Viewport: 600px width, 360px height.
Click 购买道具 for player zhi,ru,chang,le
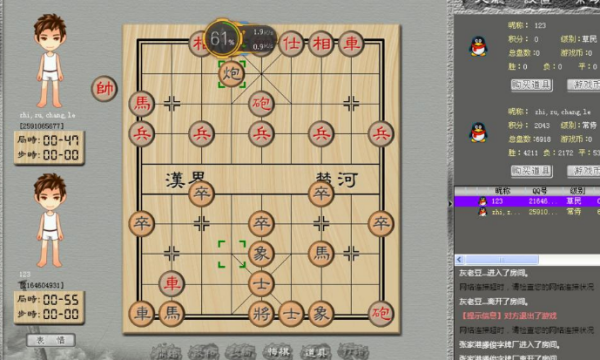532,171
